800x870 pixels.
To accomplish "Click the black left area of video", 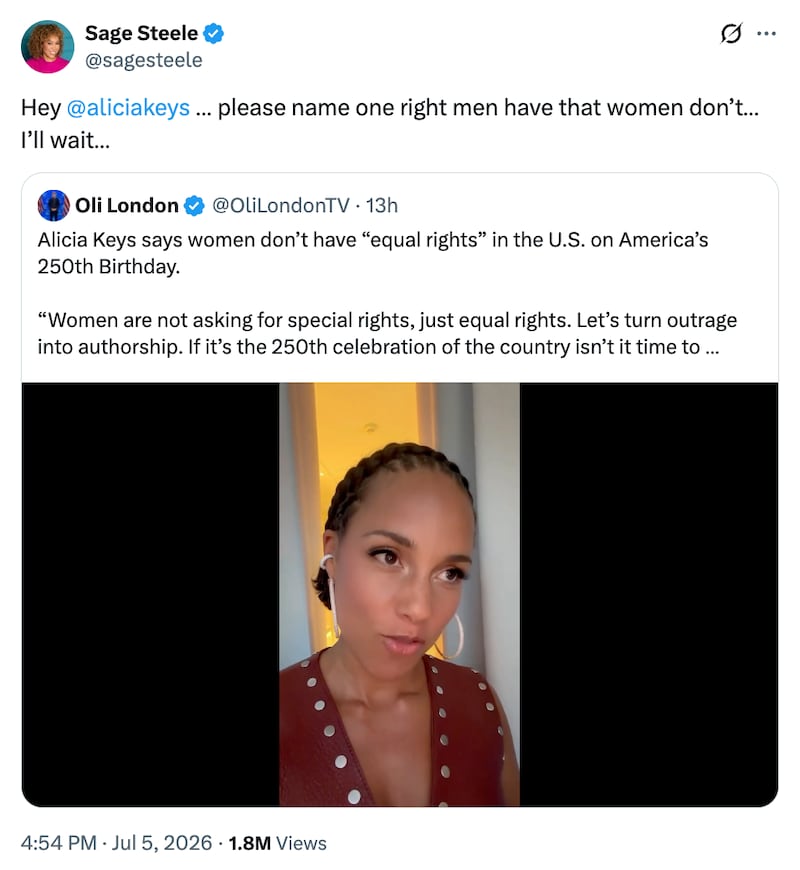I will coord(150,594).
